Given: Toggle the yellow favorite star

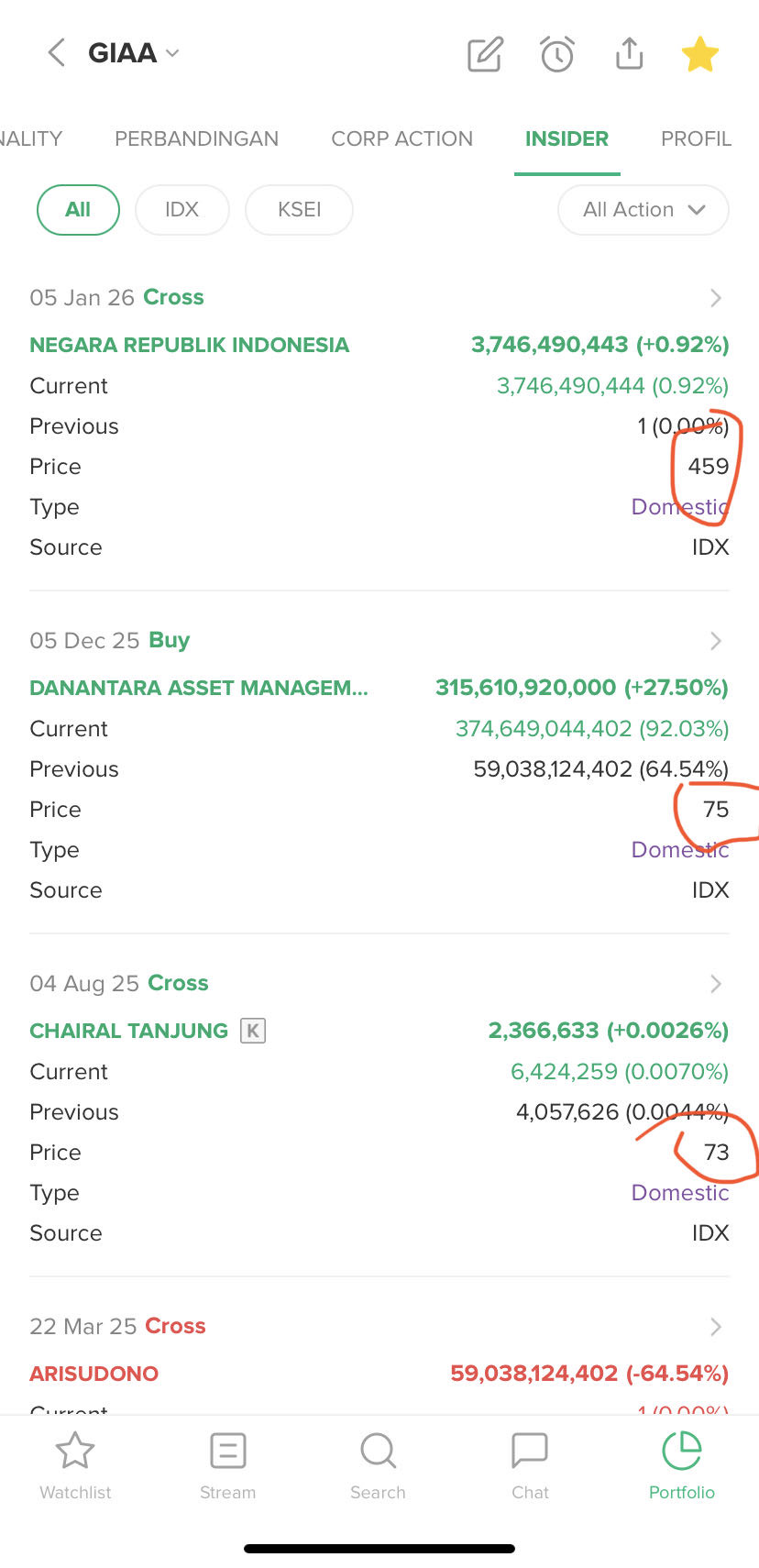Looking at the screenshot, I should point(699,54).
